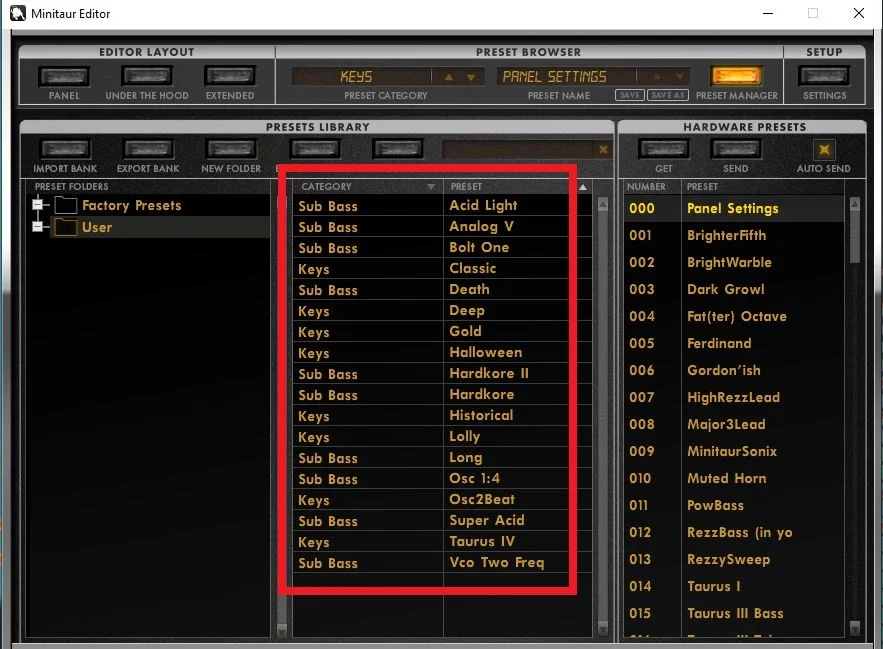Select the Lolly preset
The image size is (883, 649).
(x=465, y=437)
